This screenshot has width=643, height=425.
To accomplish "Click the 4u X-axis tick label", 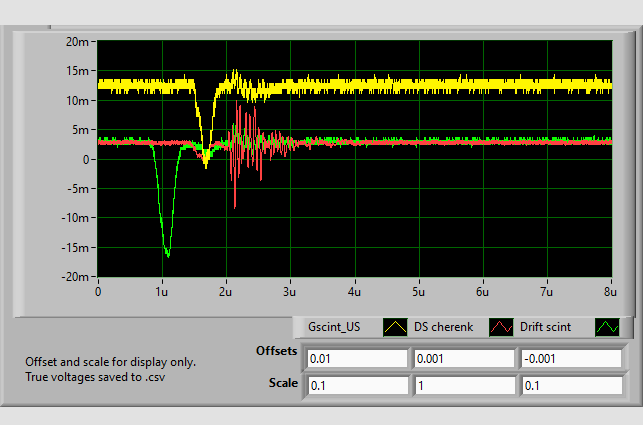I will coord(354,292).
